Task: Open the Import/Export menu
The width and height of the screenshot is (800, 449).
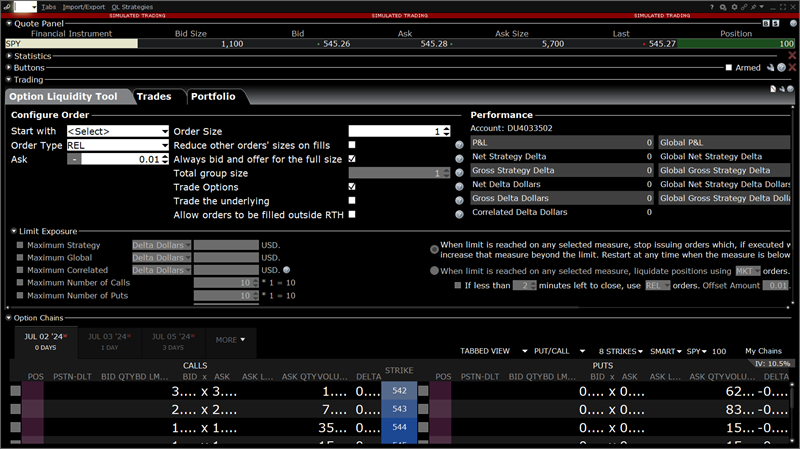Action: pos(84,7)
